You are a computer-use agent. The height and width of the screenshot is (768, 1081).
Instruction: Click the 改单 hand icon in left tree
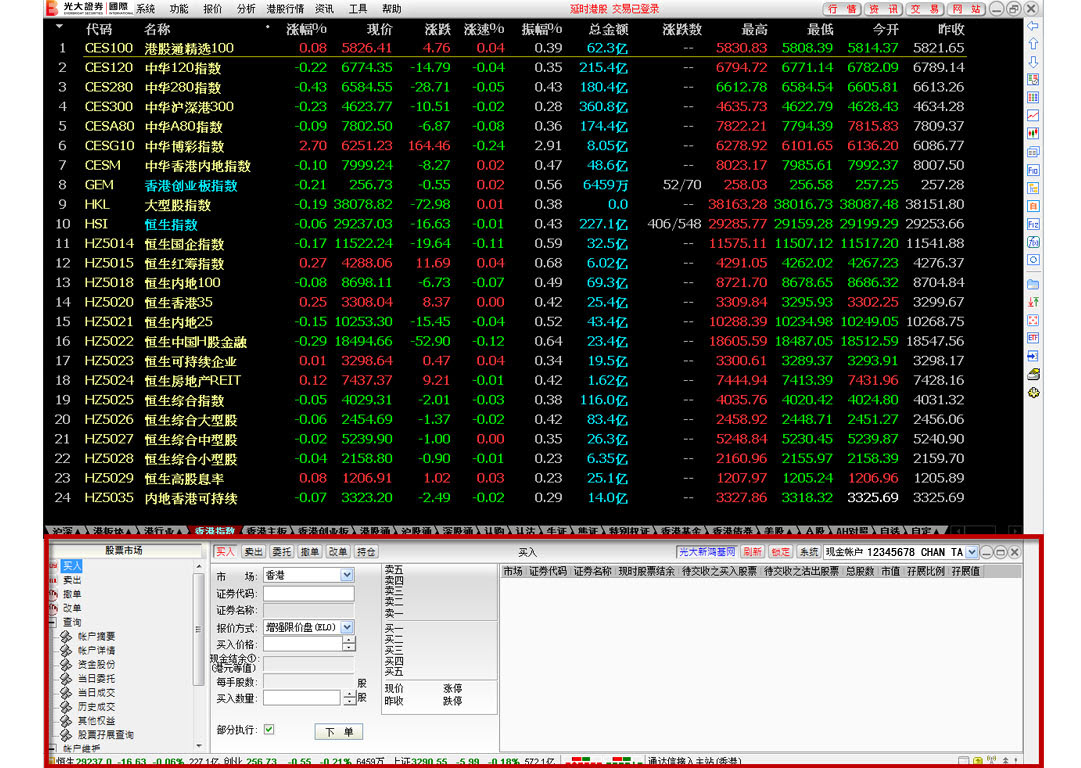[53, 608]
